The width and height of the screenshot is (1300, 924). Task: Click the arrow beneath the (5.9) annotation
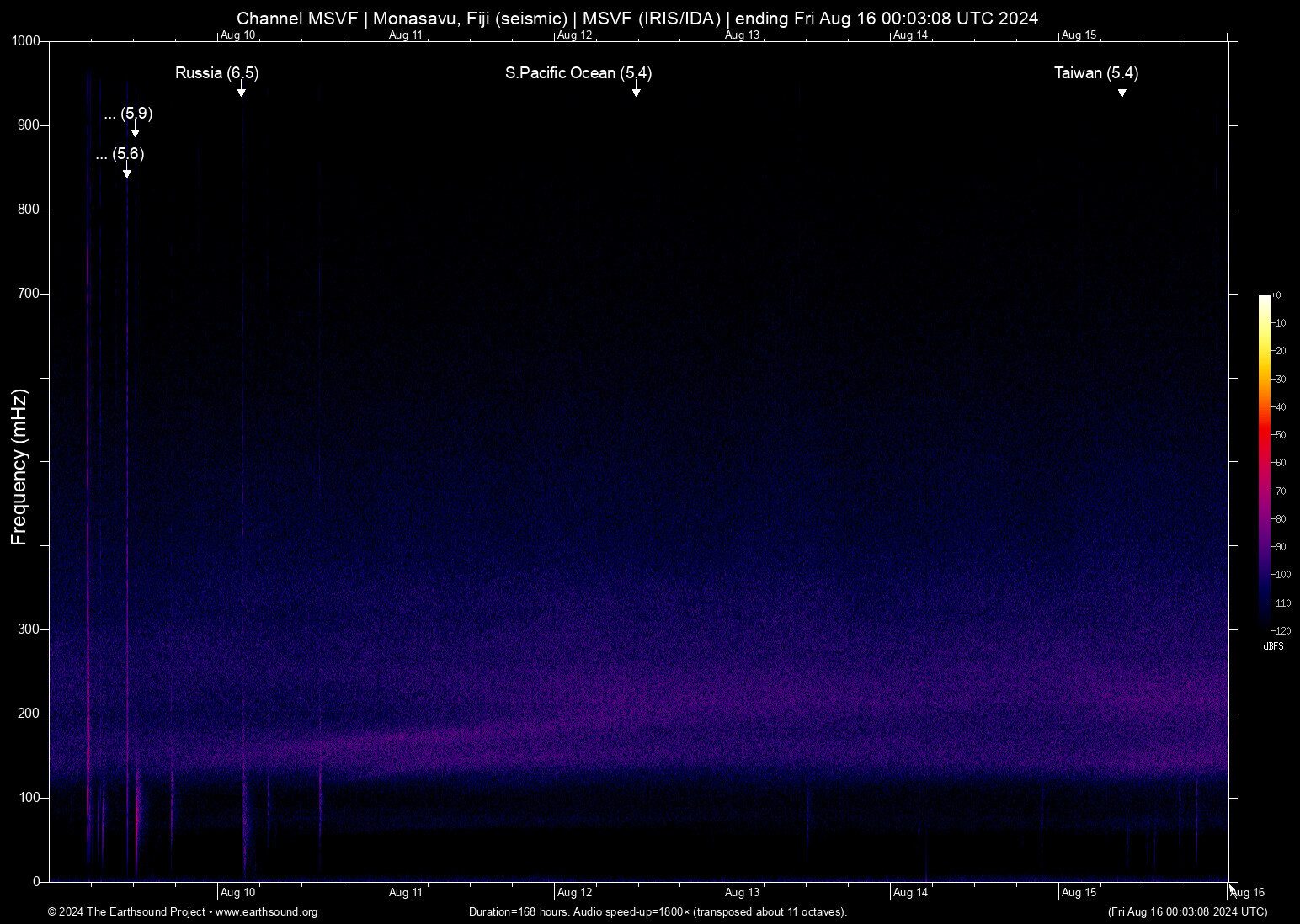pyautogui.click(x=135, y=131)
